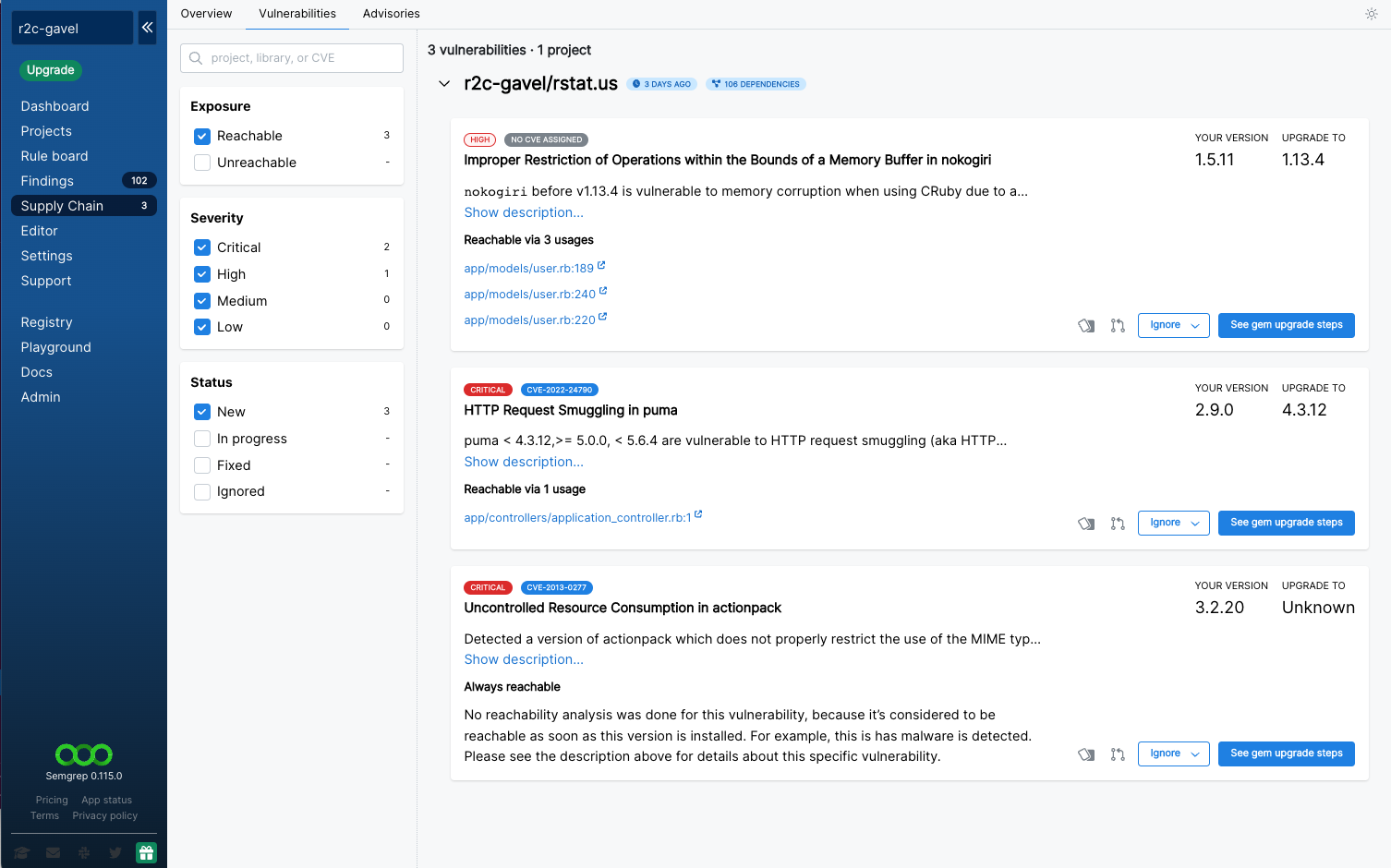Switch to the Overview tab
Viewport: 1391px width, 868px height.
206,14
